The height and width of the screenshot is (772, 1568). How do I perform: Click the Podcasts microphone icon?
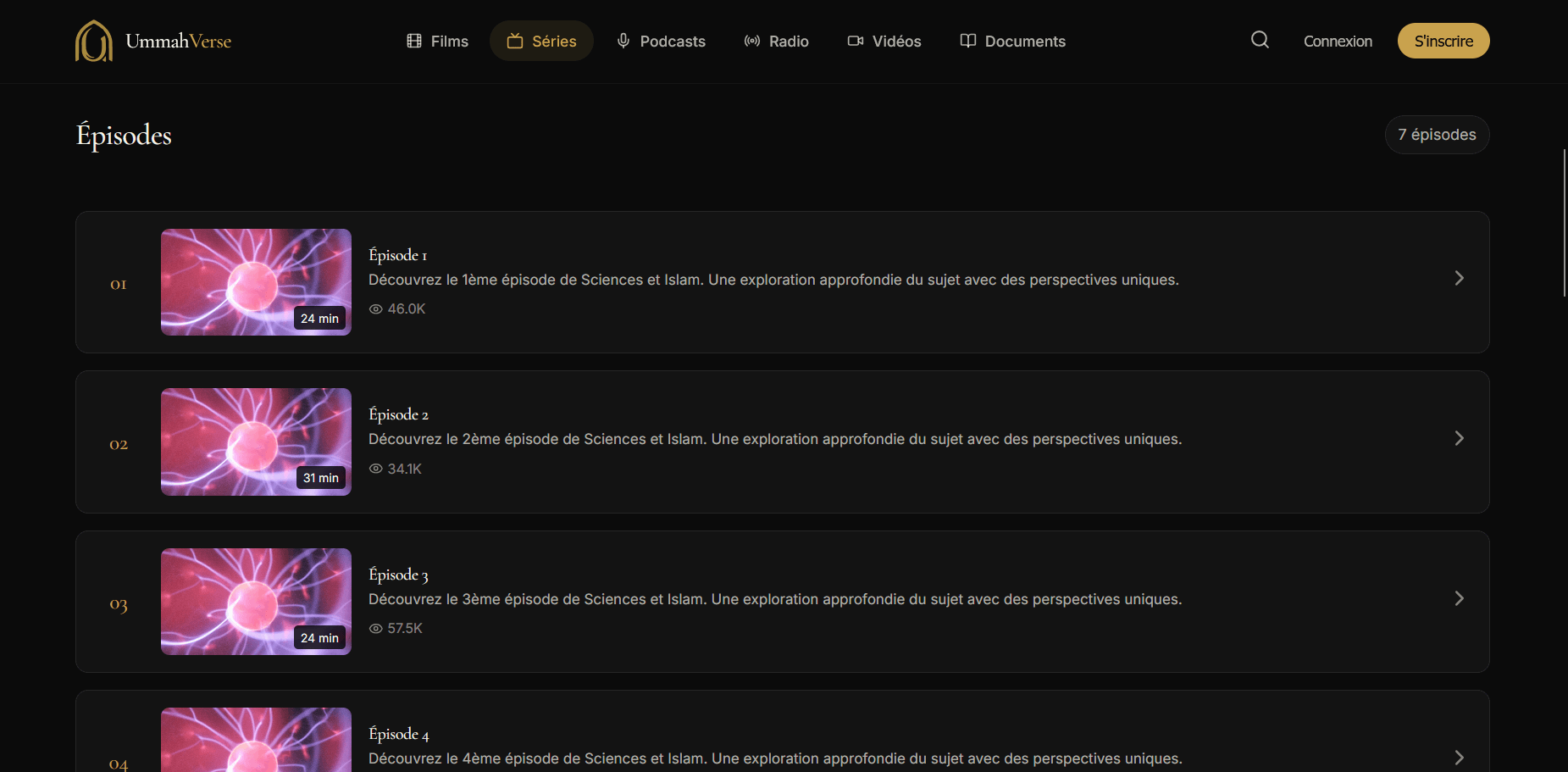pos(623,41)
